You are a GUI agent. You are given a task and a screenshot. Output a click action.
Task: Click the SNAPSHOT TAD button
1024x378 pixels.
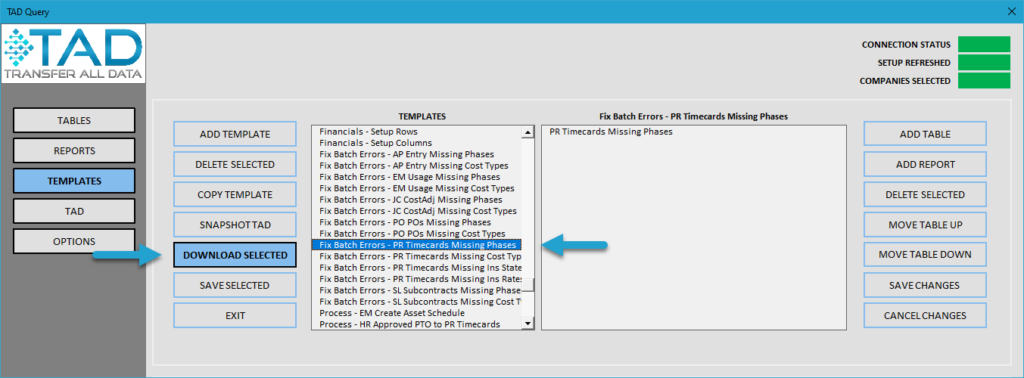(234, 225)
